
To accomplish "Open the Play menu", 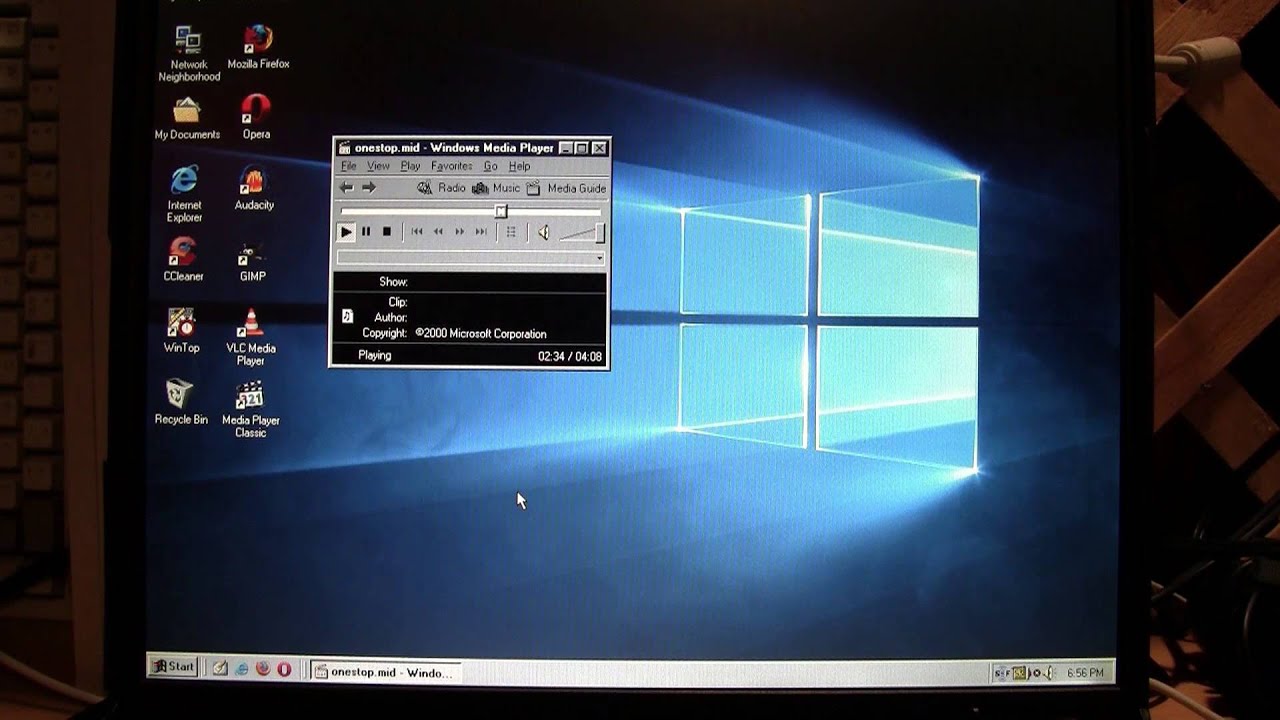I will tap(410, 166).
